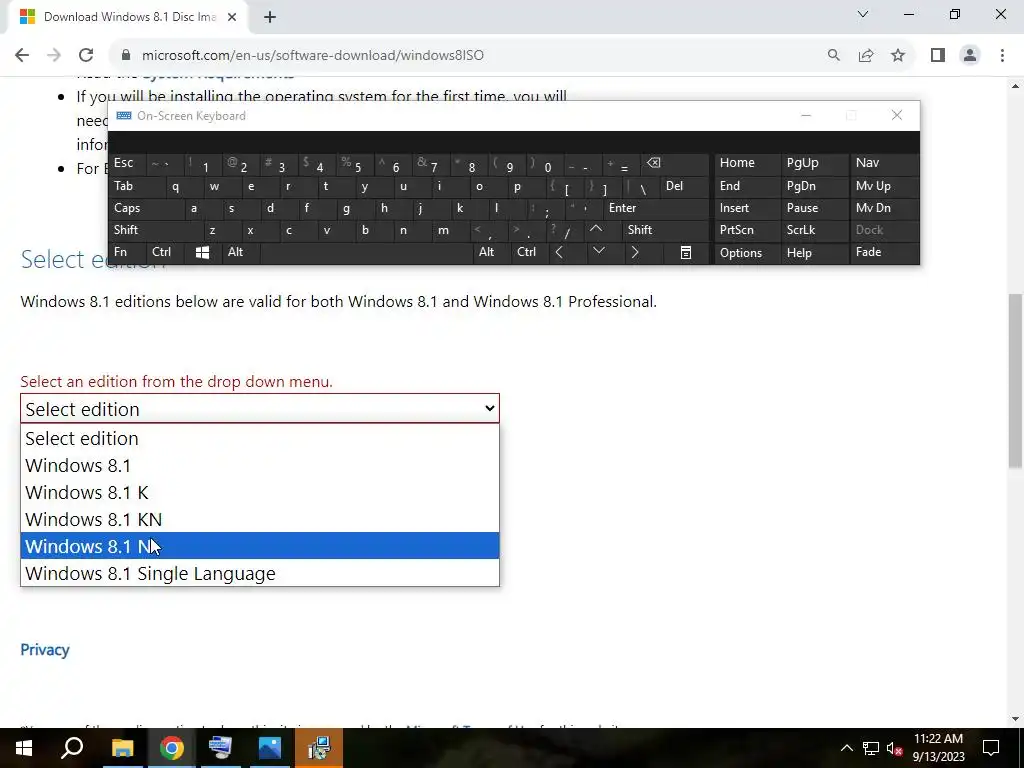Viewport: 1024px width, 768px height.
Task: Toggle the left Shift key
Action: 154,230
